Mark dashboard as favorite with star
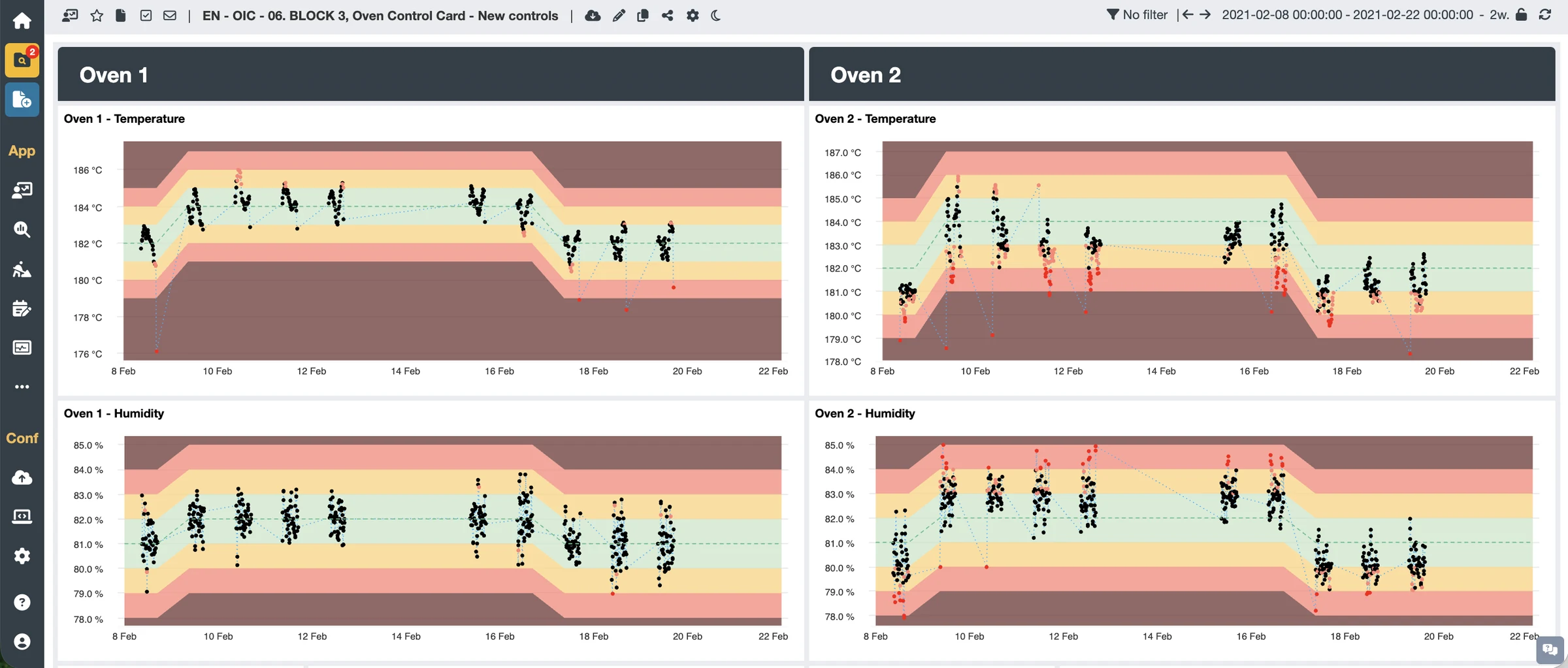 pyautogui.click(x=97, y=15)
